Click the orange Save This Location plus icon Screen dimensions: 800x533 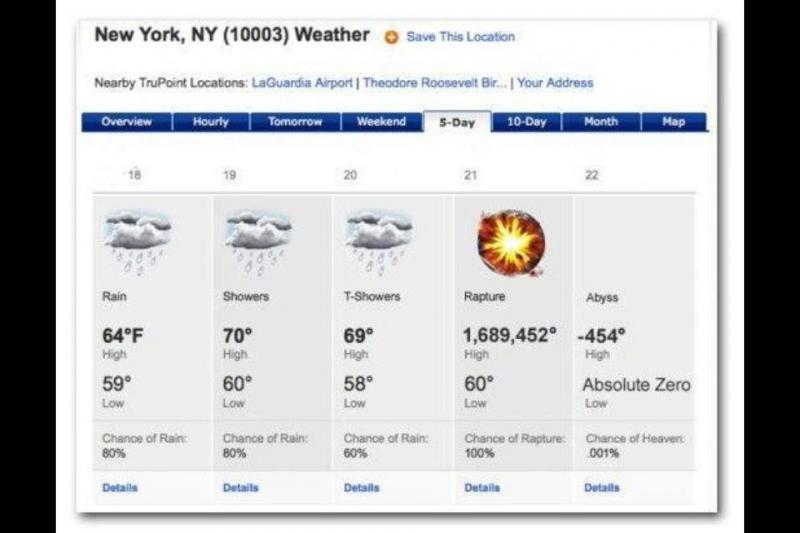click(391, 37)
